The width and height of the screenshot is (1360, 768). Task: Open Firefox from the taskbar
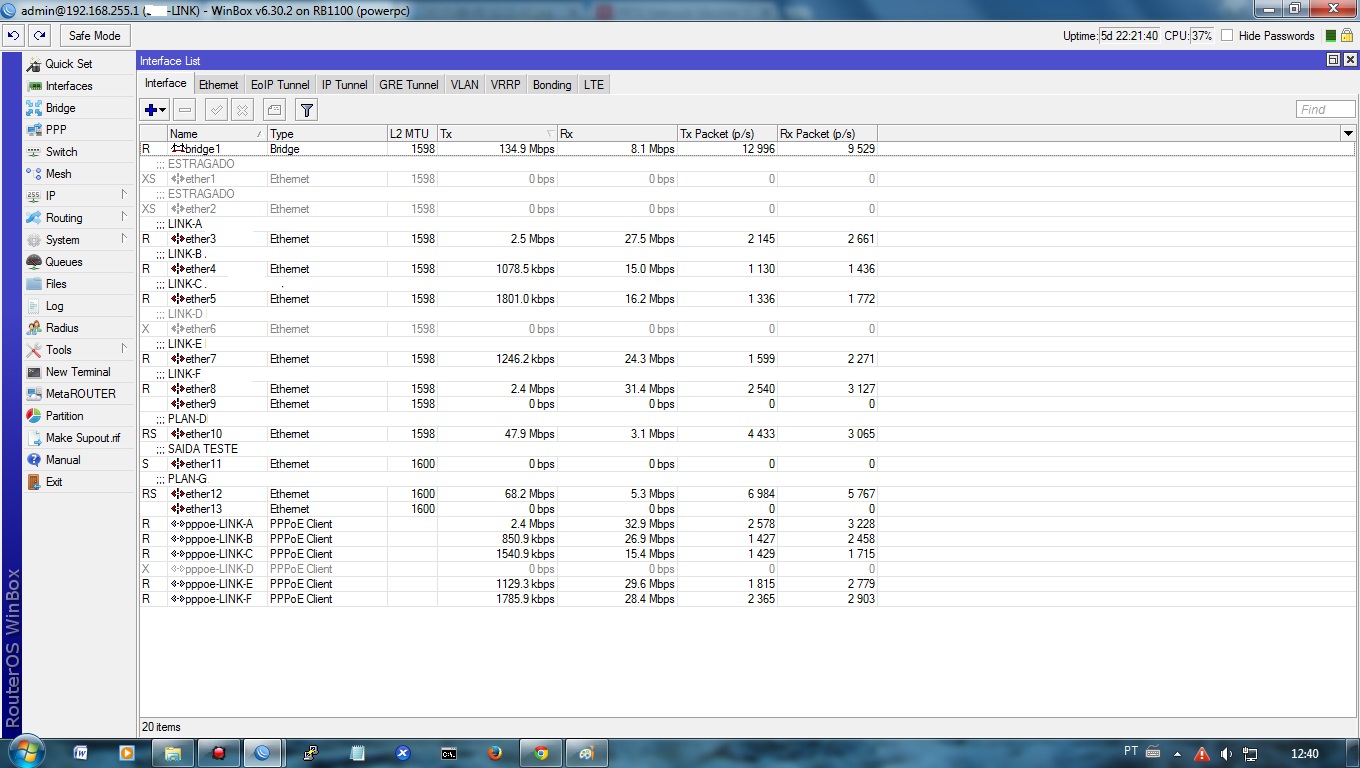(x=495, y=753)
